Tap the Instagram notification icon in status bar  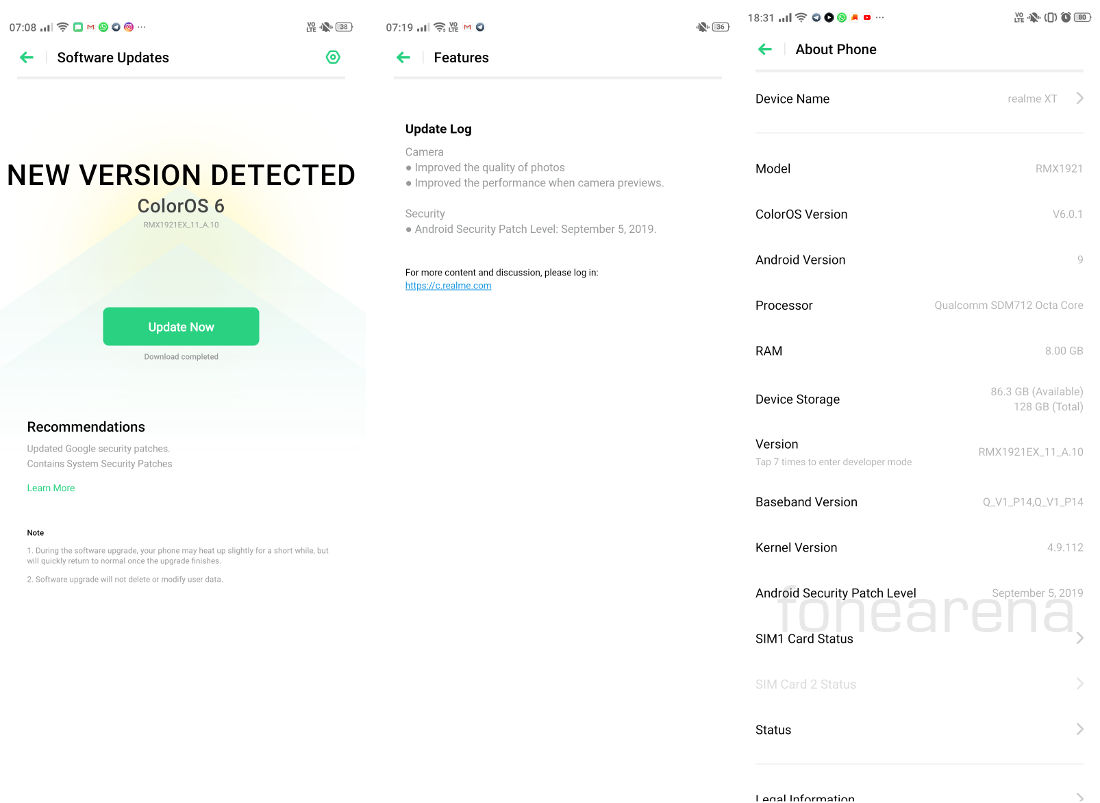pyautogui.click(x=129, y=27)
